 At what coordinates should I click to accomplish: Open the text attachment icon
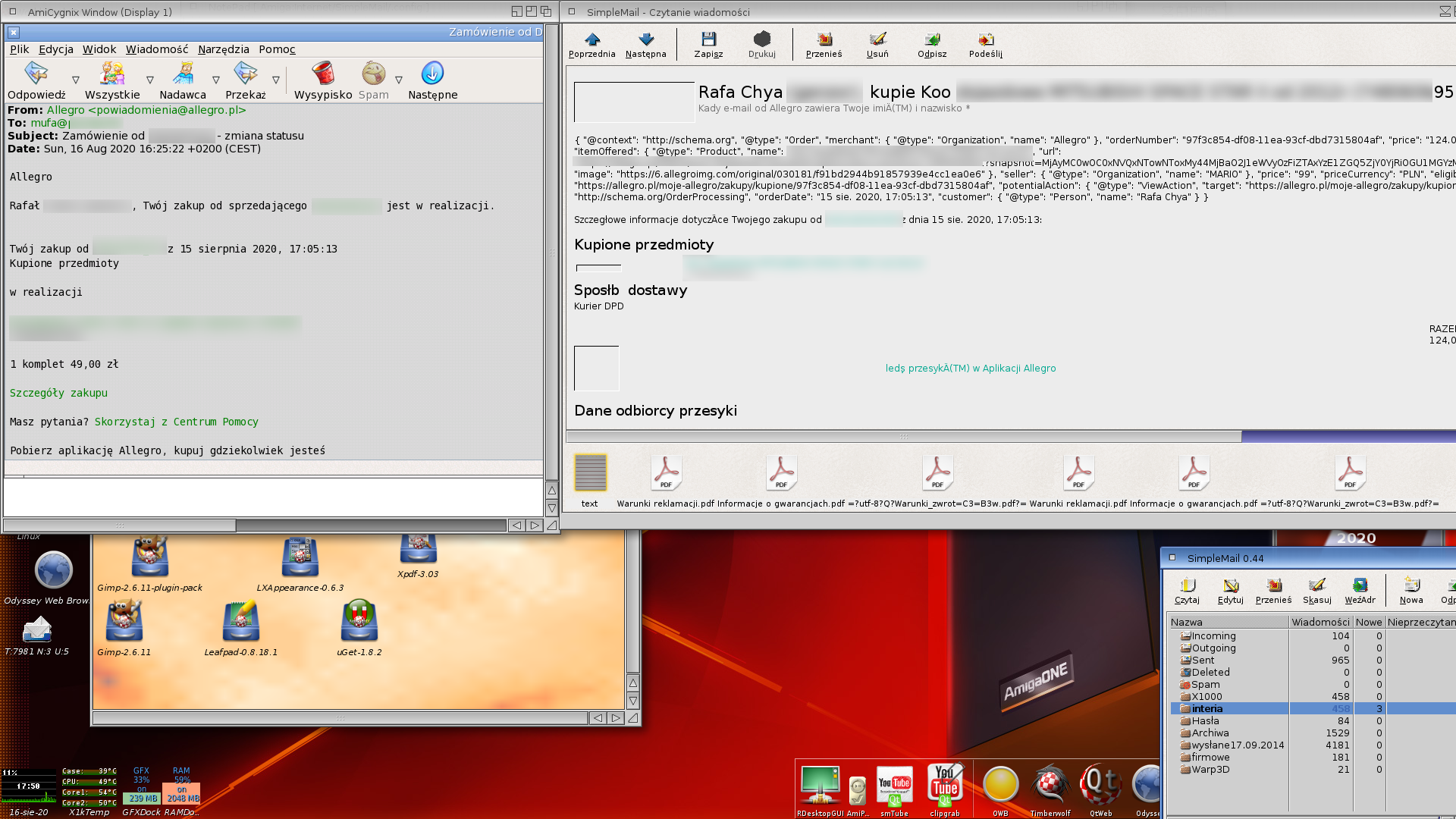click(x=590, y=472)
